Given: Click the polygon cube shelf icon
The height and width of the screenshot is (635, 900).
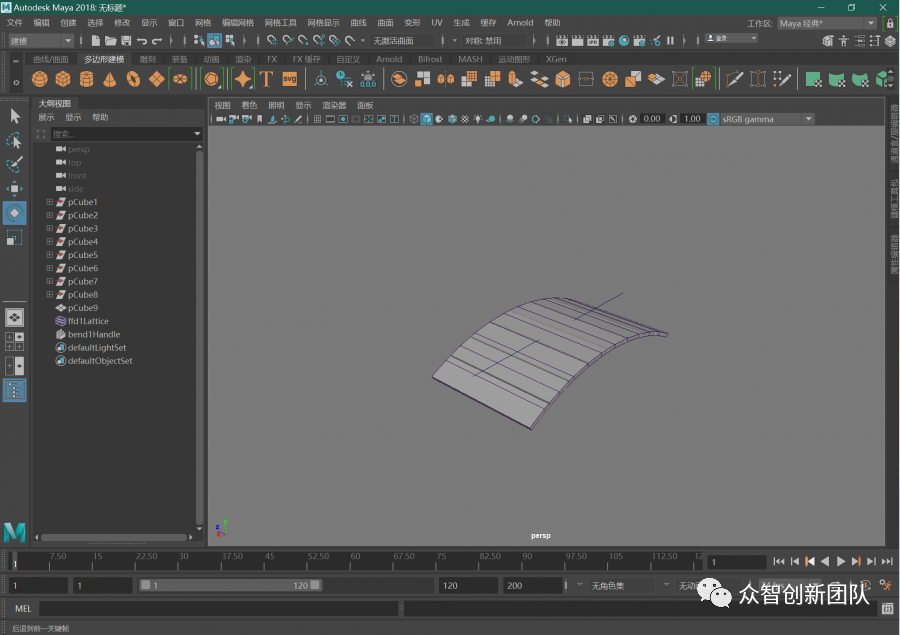Looking at the screenshot, I should click(63, 79).
